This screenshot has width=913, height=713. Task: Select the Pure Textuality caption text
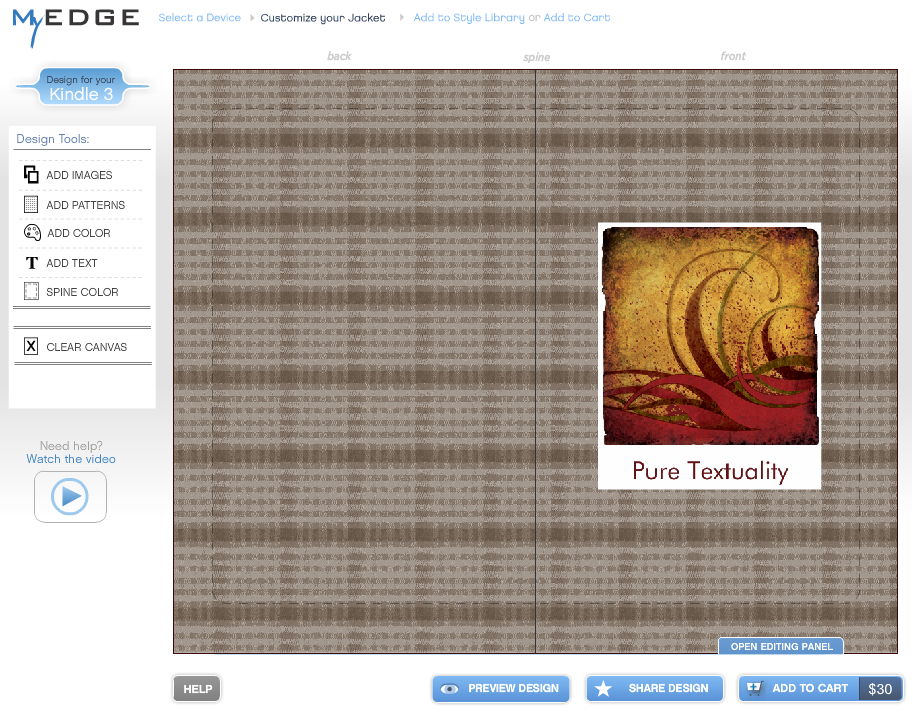(x=710, y=470)
